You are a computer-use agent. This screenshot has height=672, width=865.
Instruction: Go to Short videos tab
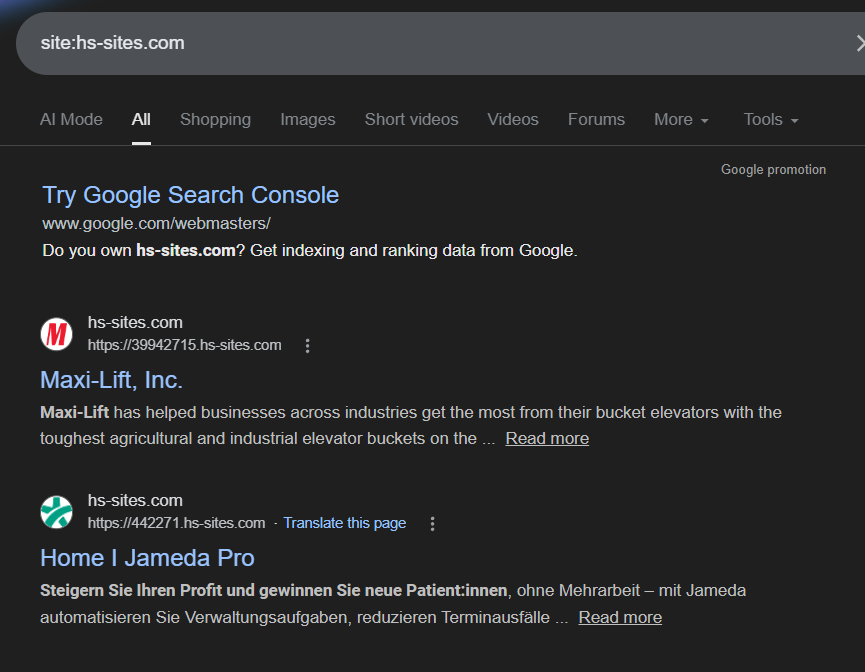coord(411,120)
